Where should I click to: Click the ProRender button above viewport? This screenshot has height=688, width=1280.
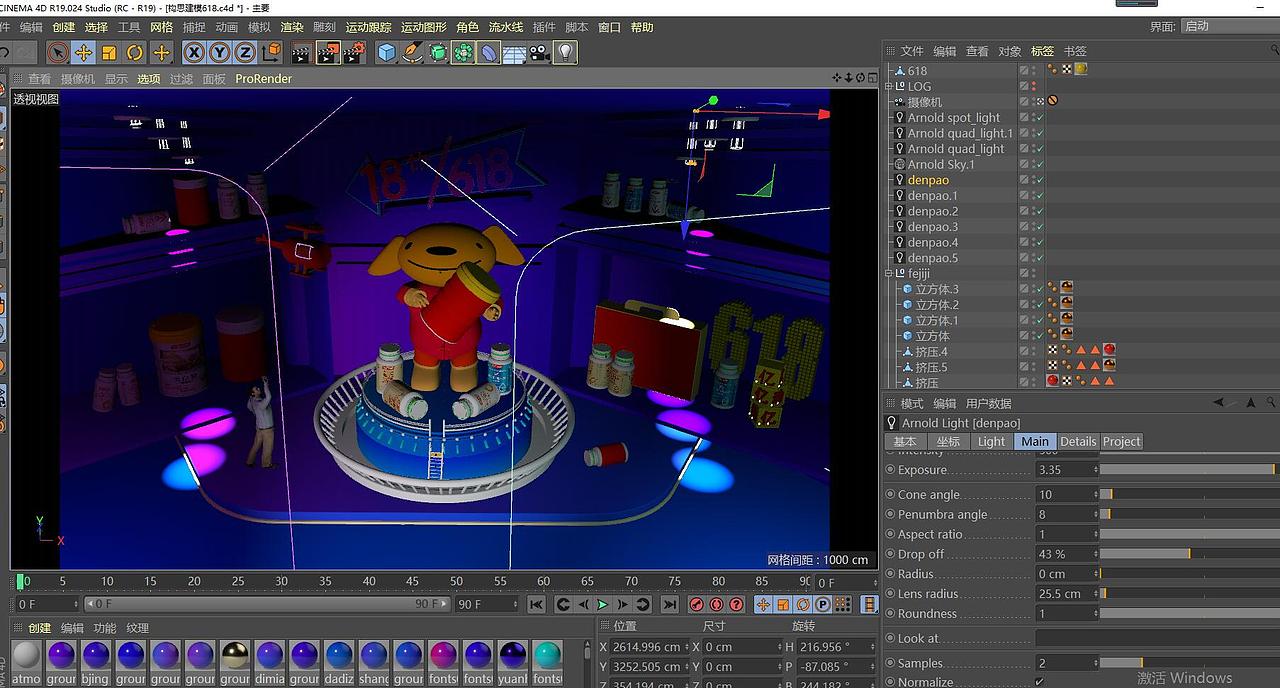(x=263, y=78)
